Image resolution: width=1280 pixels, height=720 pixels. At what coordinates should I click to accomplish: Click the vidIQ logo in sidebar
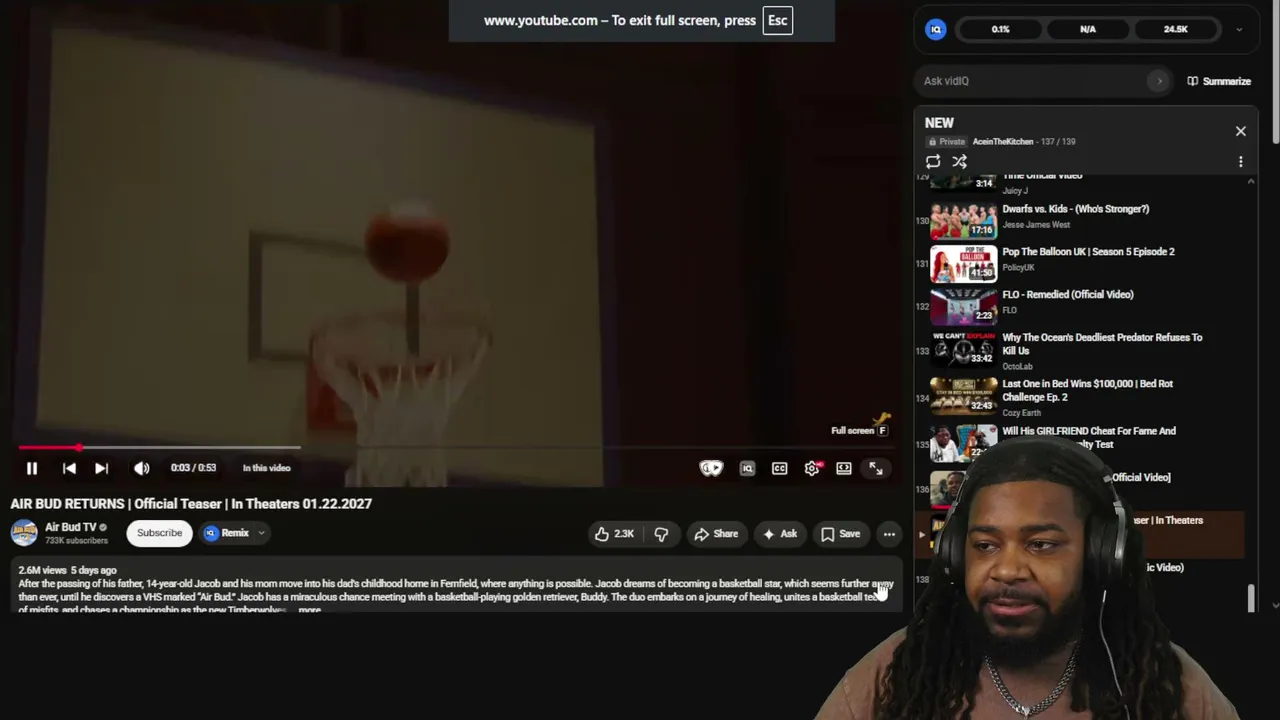tap(936, 29)
